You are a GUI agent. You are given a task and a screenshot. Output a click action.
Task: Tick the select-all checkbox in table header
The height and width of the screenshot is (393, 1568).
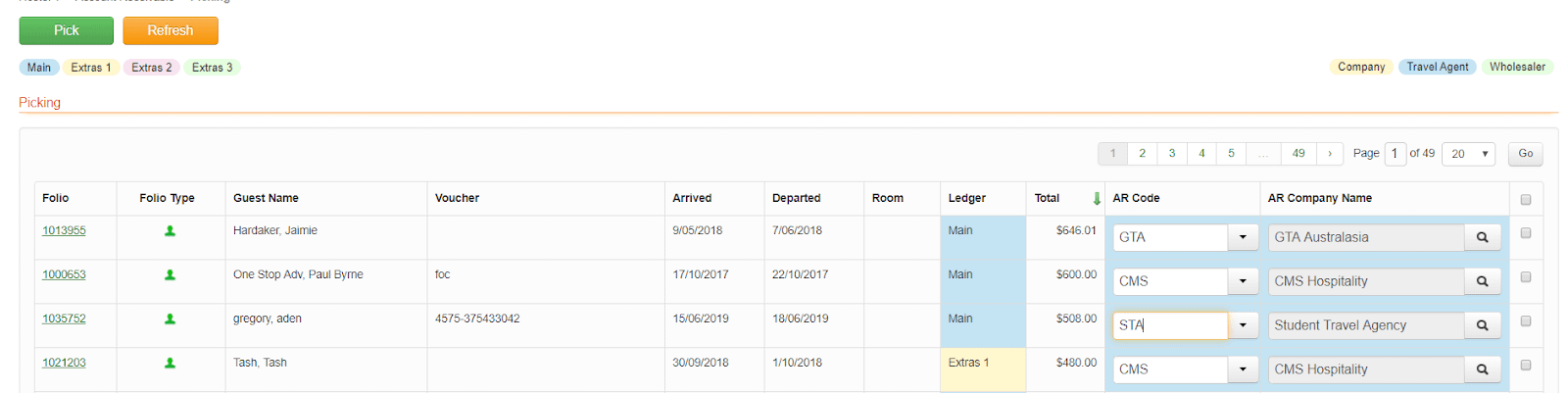coord(1526,199)
